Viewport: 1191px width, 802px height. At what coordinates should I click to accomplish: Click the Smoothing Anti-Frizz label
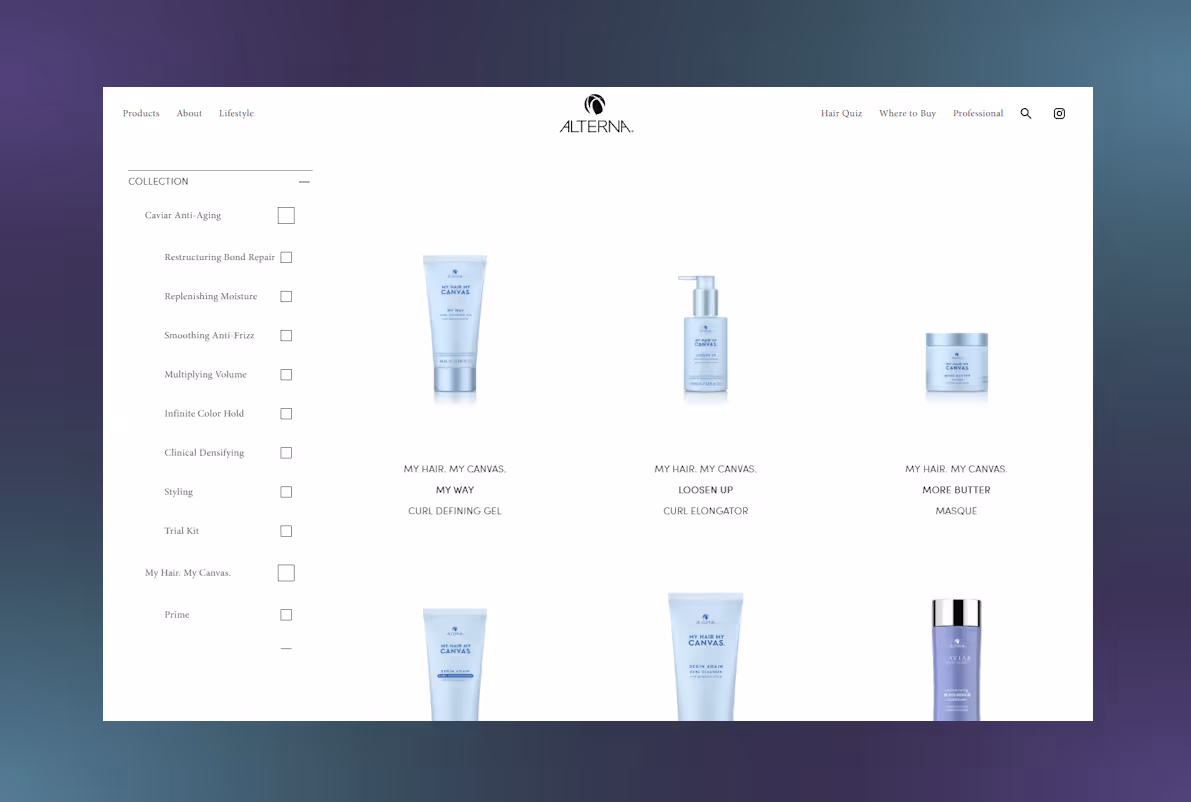(210, 336)
